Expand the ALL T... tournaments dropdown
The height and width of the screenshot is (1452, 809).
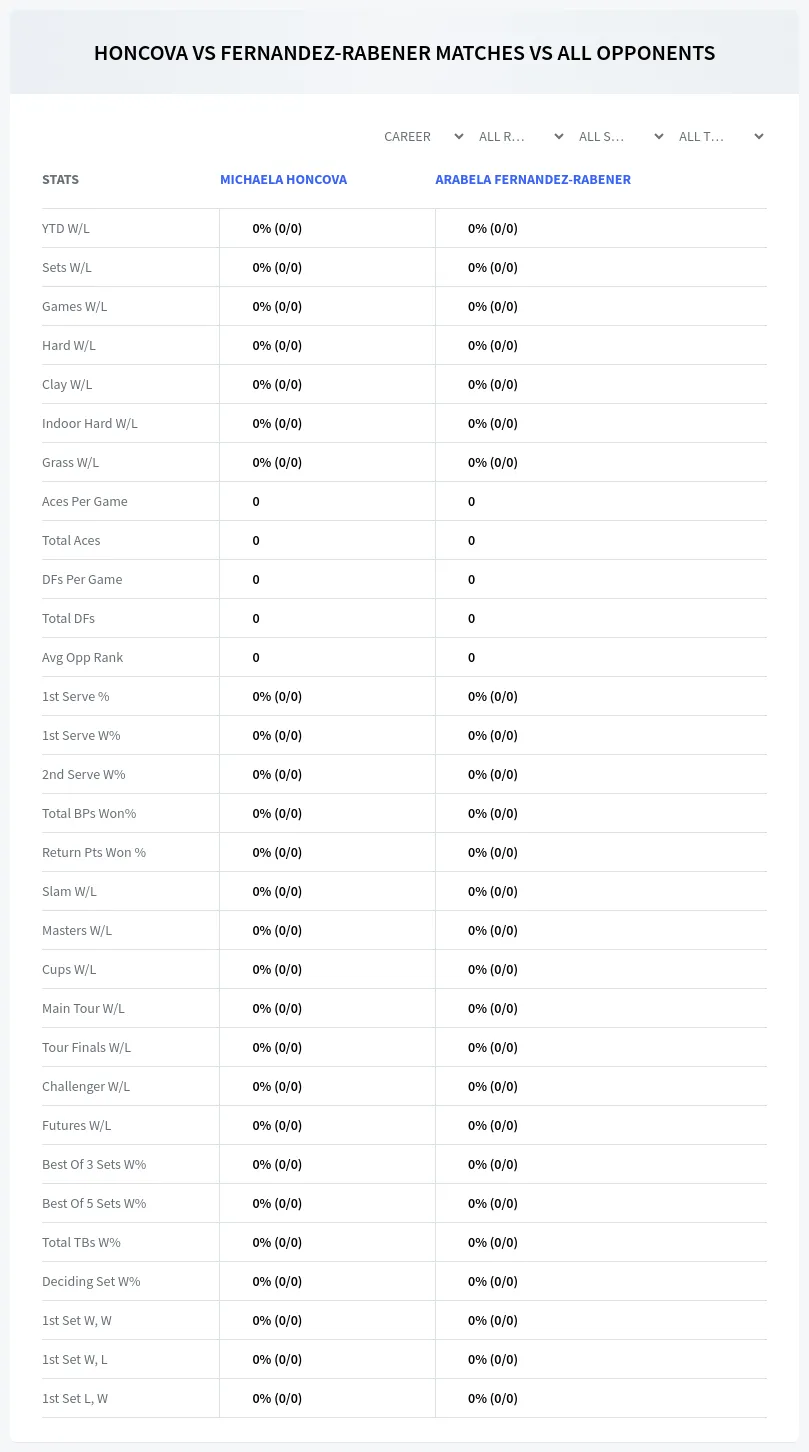tap(720, 136)
